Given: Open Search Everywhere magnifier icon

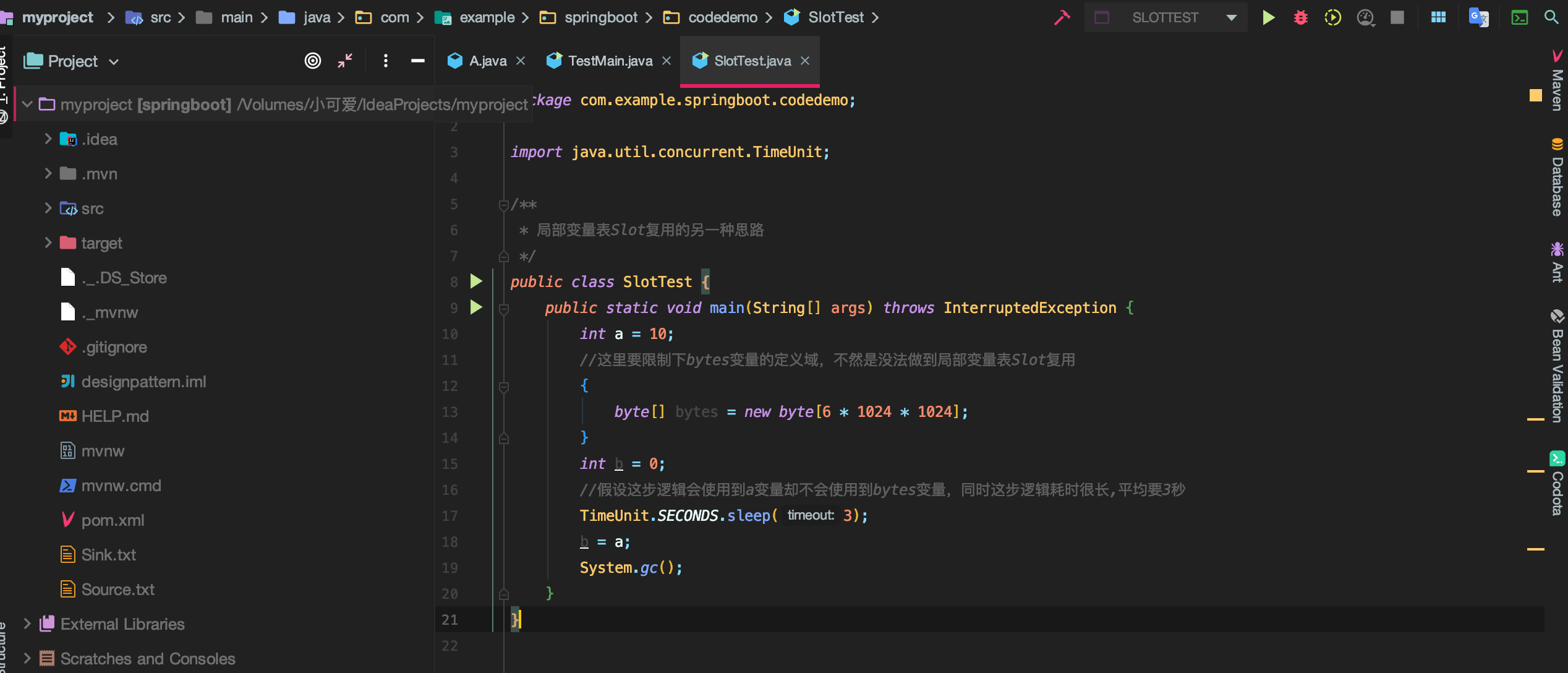Looking at the screenshot, I should (x=1551, y=17).
